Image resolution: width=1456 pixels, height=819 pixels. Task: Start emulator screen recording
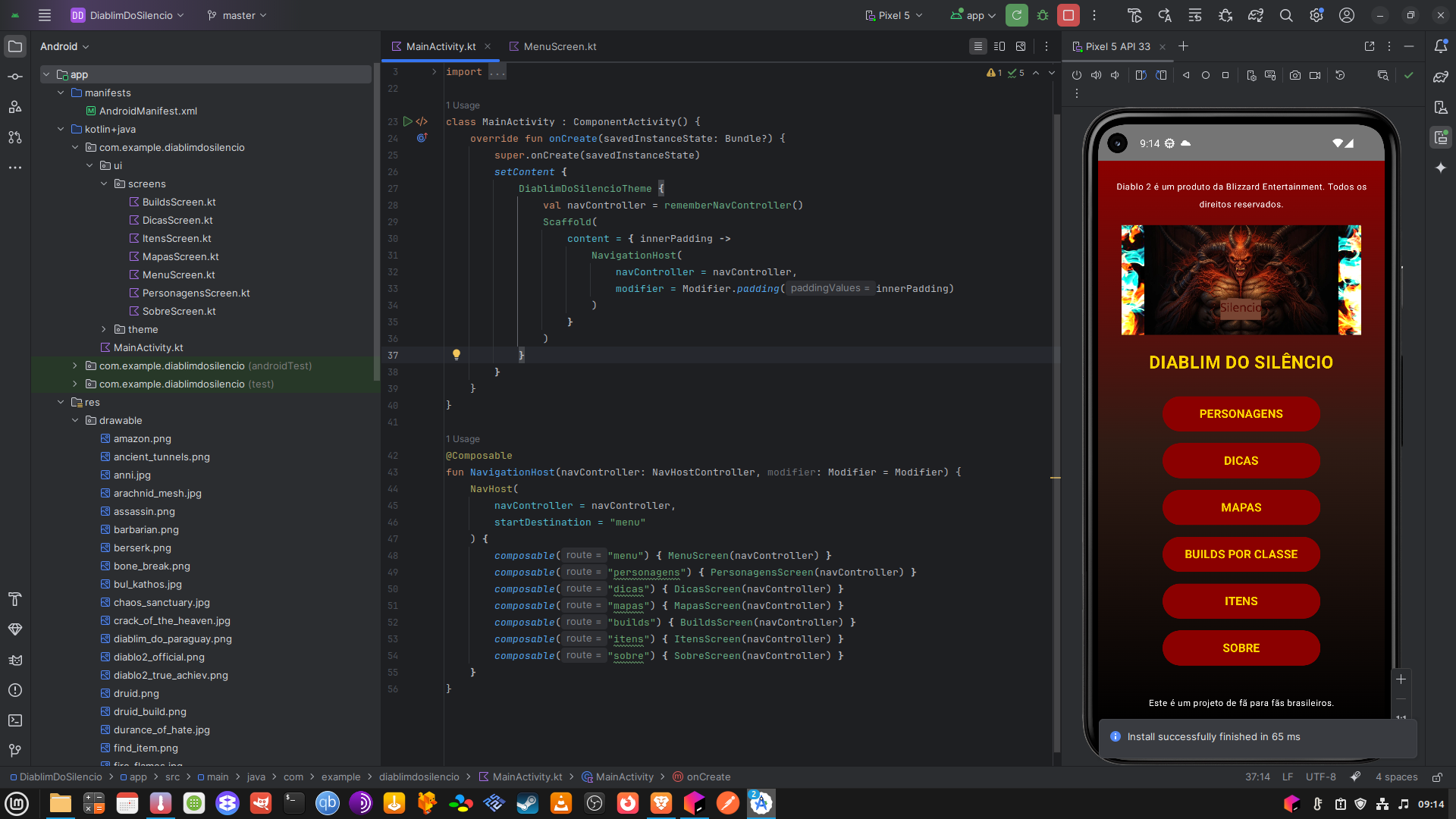click(x=1315, y=75)
